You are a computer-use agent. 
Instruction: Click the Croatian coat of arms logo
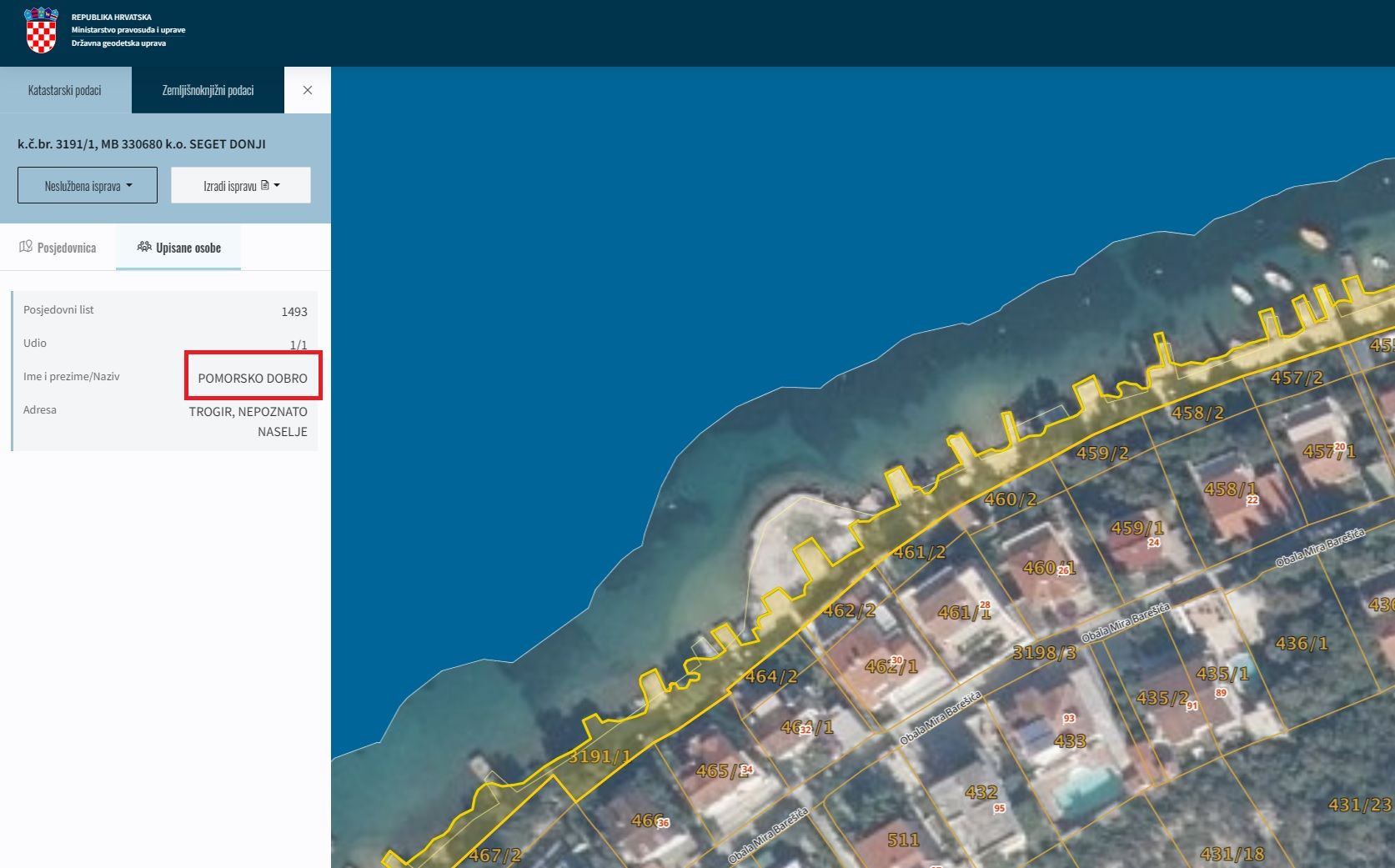[41, 30]
